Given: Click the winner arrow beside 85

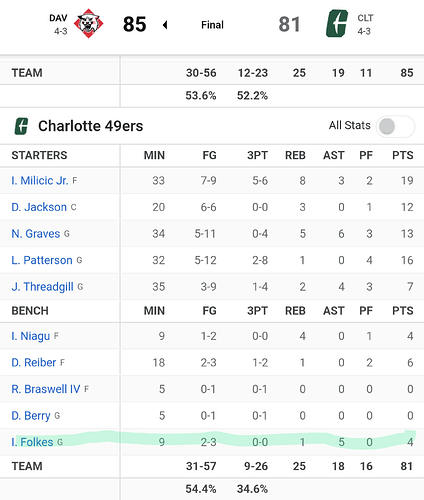Looking at the screenshot, I should (165, 25).
